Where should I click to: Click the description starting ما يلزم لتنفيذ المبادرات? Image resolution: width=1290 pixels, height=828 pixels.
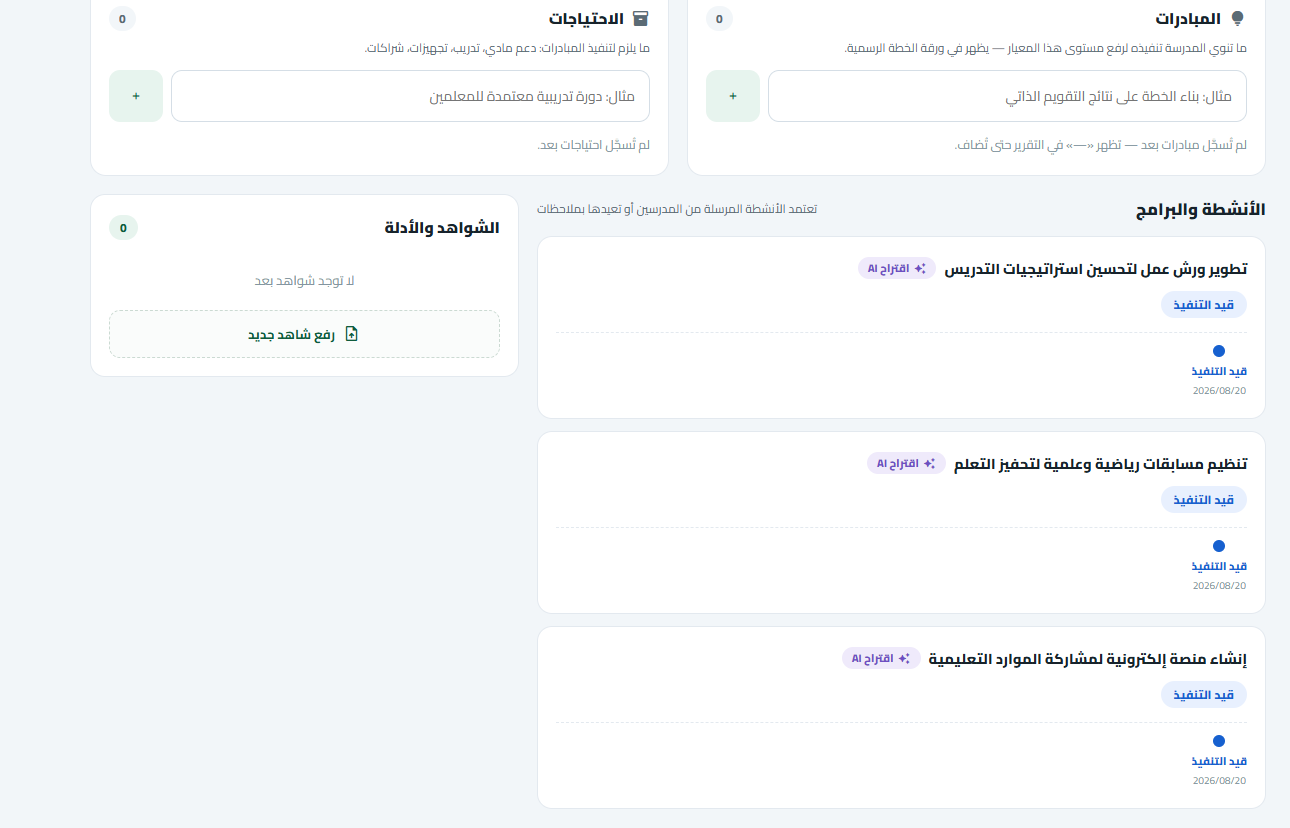(x=507, y=48)
